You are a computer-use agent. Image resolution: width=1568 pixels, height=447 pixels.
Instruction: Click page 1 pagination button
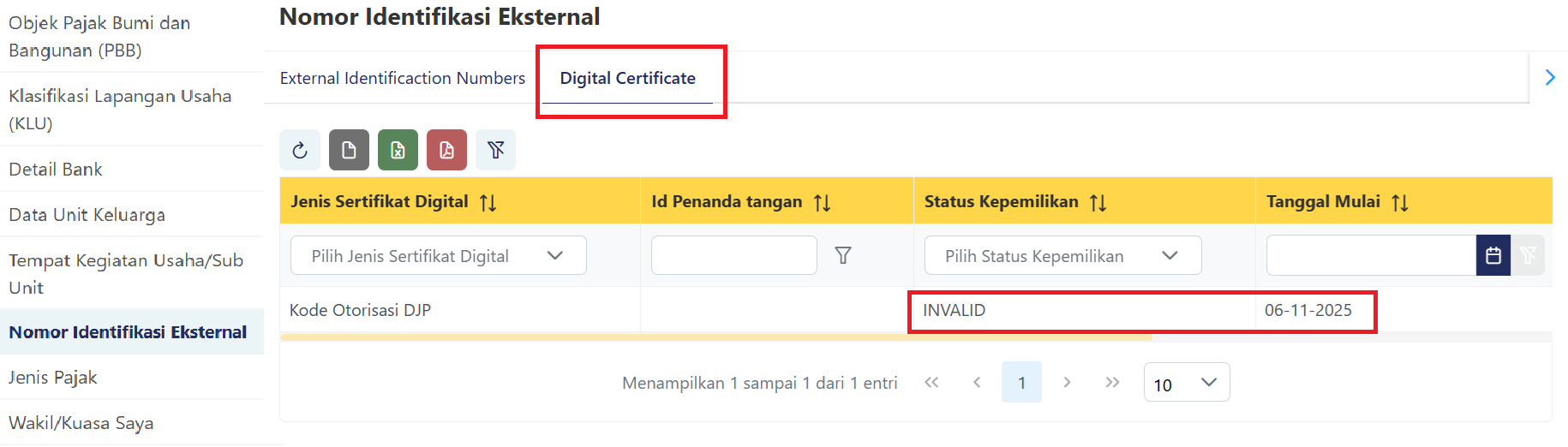click(x=1021, y=383)
